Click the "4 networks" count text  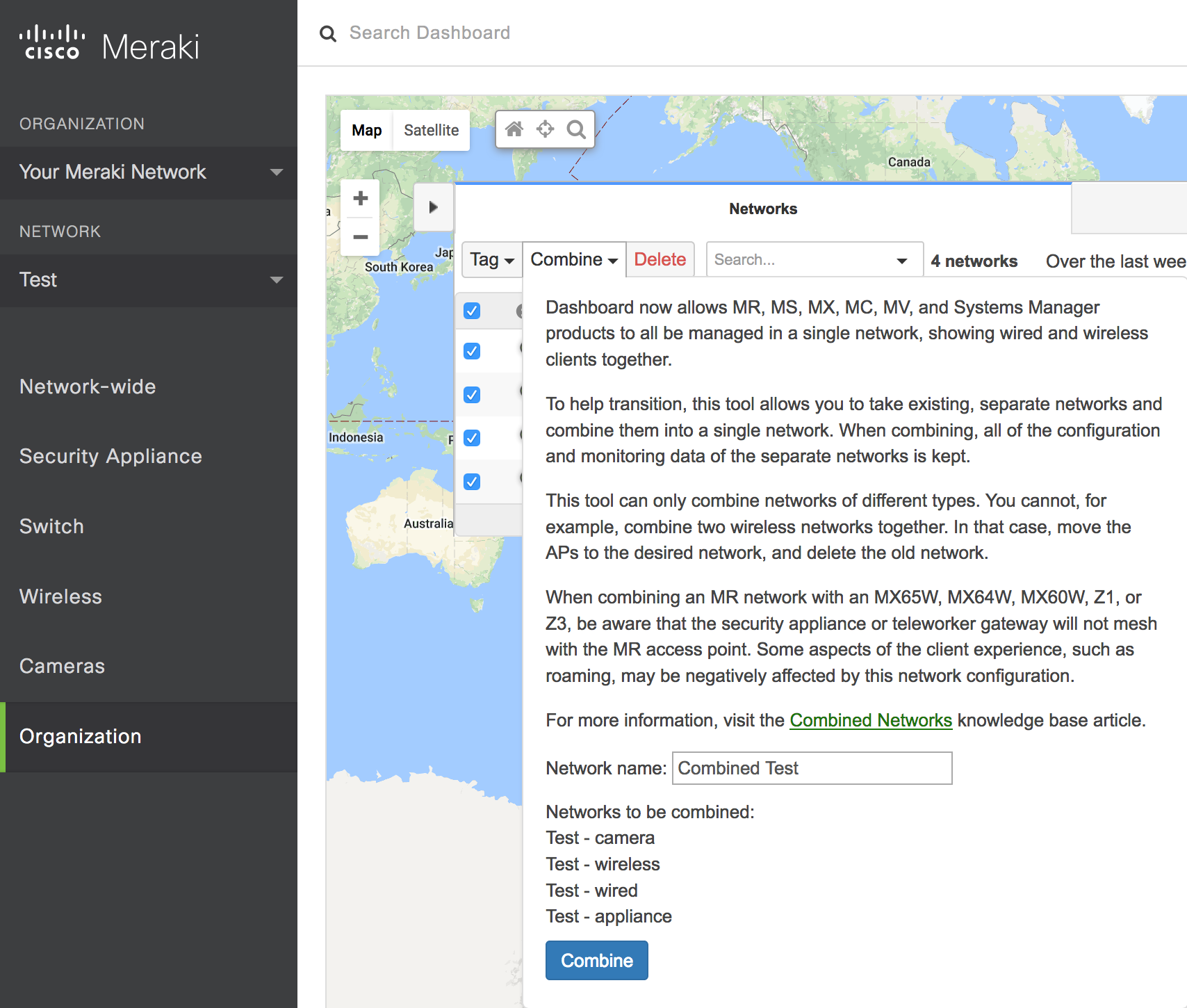tap(974, 261)
